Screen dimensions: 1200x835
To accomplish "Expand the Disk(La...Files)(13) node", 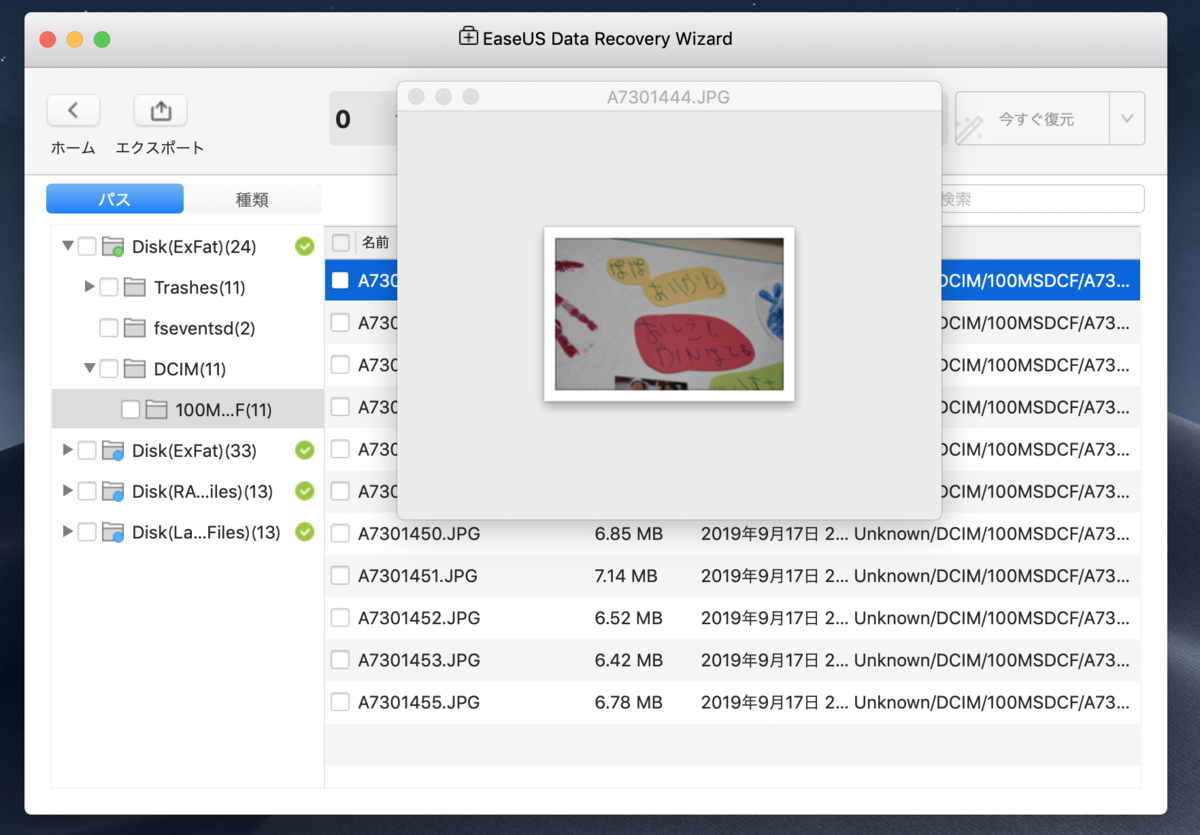I will 68,532.
